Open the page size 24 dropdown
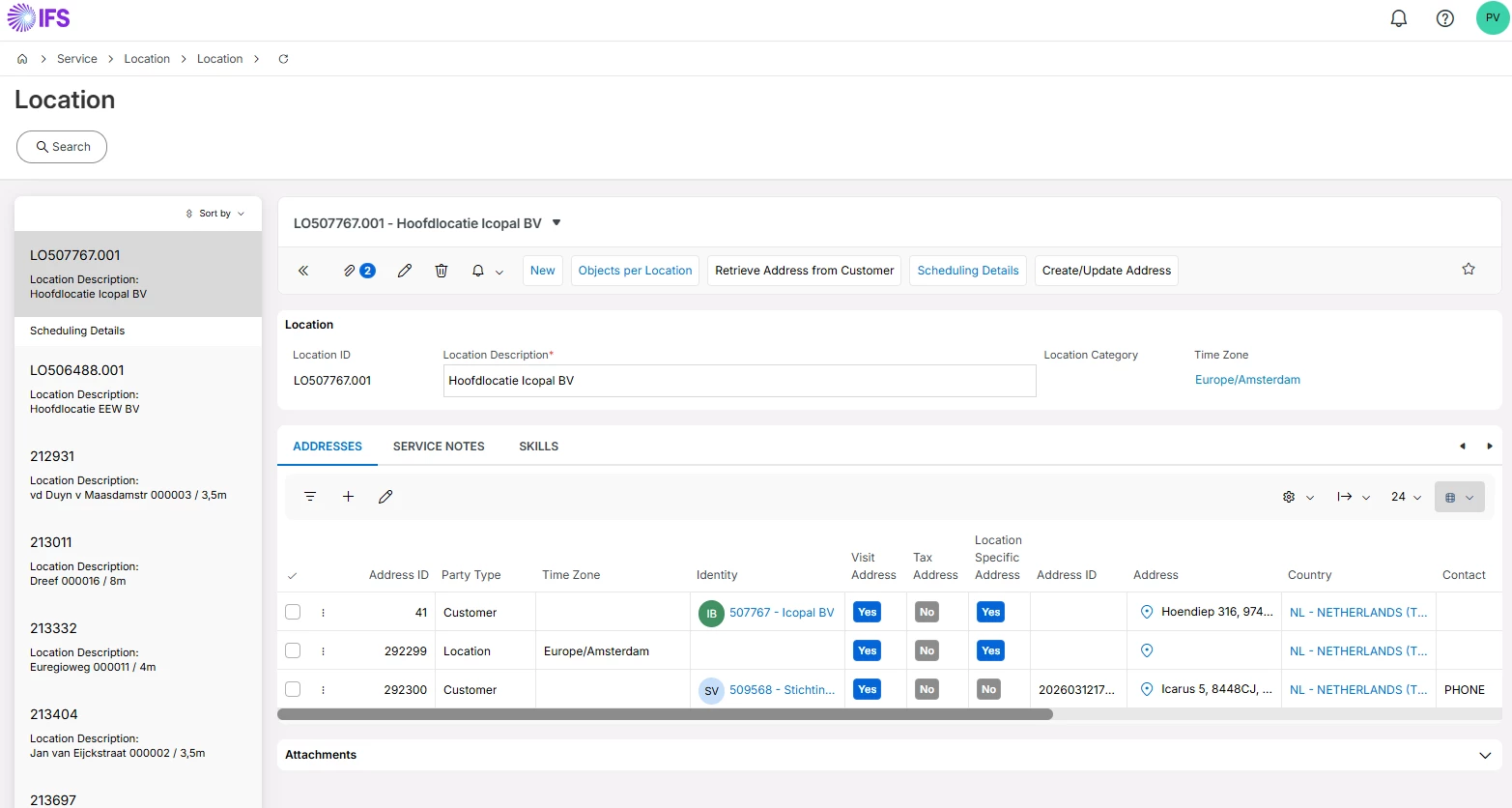The image size is (1512, 808). [1406, 497]
